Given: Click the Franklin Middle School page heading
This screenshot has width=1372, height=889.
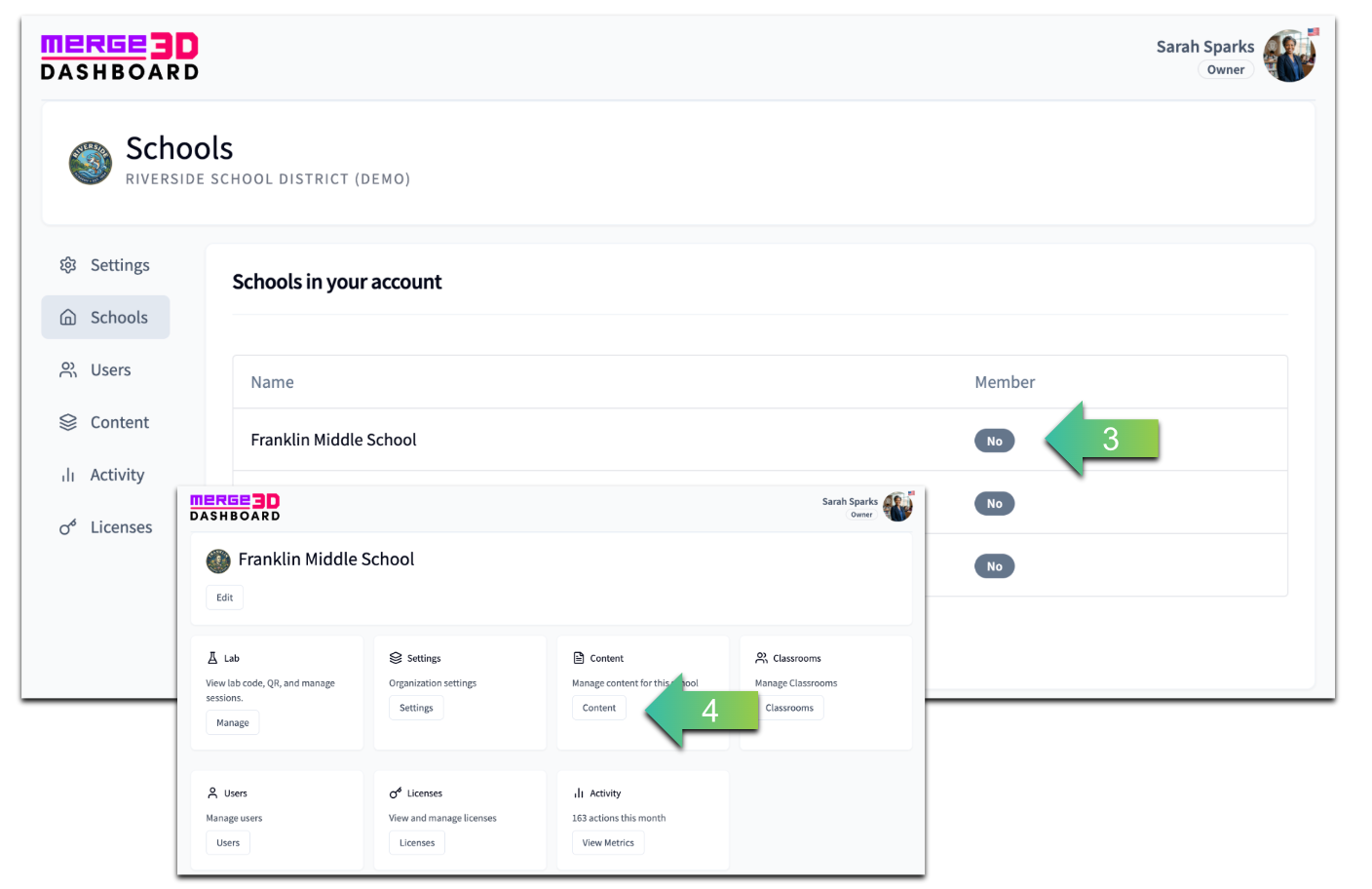Looking at the screenshot, I should coord(326,560).
